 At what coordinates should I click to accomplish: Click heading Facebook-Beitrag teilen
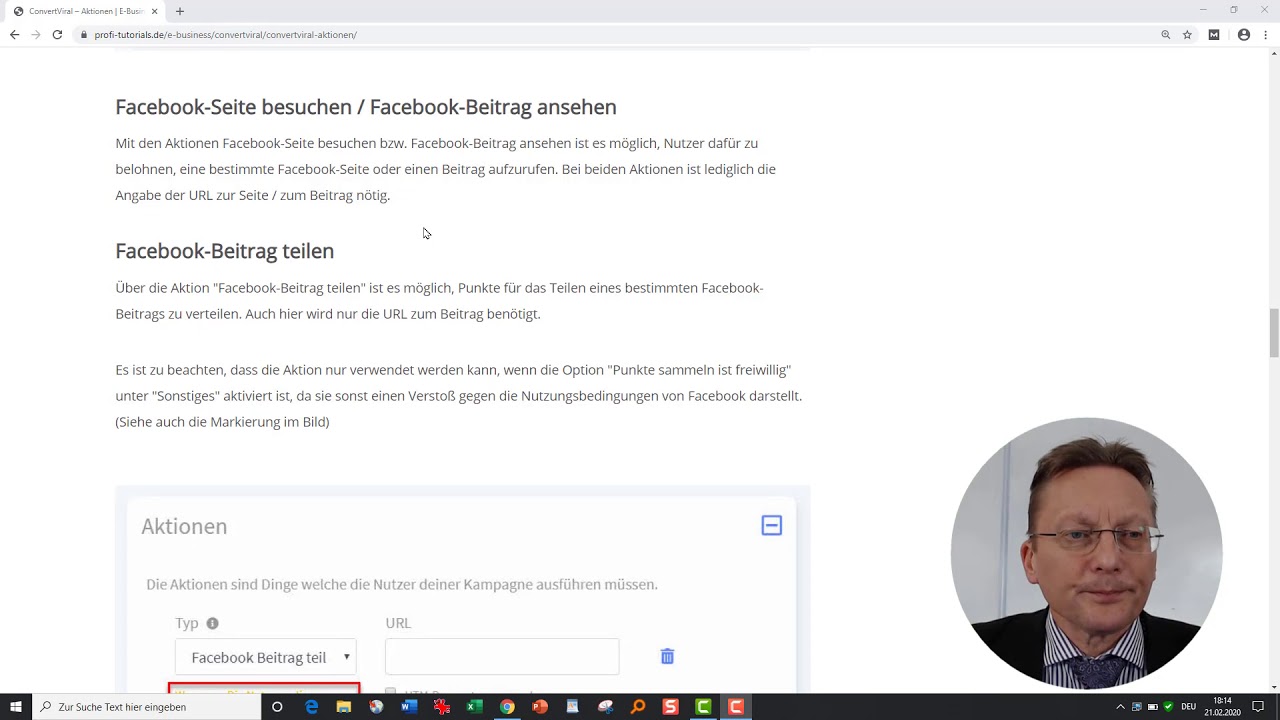(x=224, y=251)
